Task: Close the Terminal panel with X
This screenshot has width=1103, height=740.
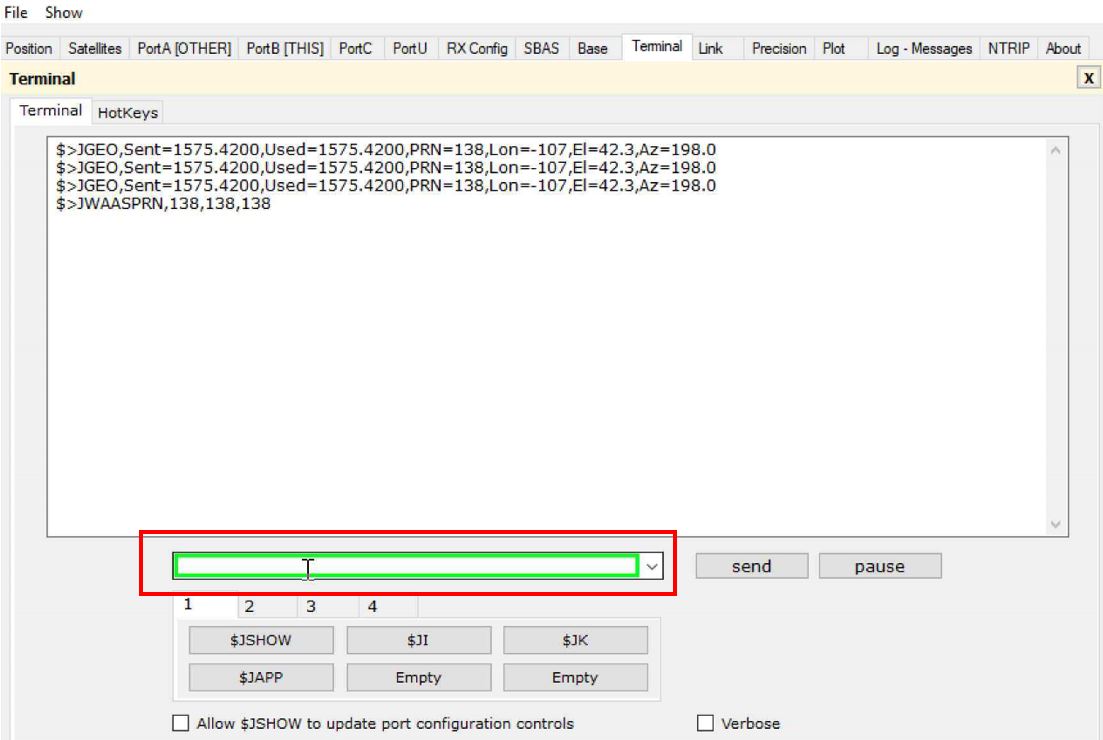Action: click(x=1088, y=78)
